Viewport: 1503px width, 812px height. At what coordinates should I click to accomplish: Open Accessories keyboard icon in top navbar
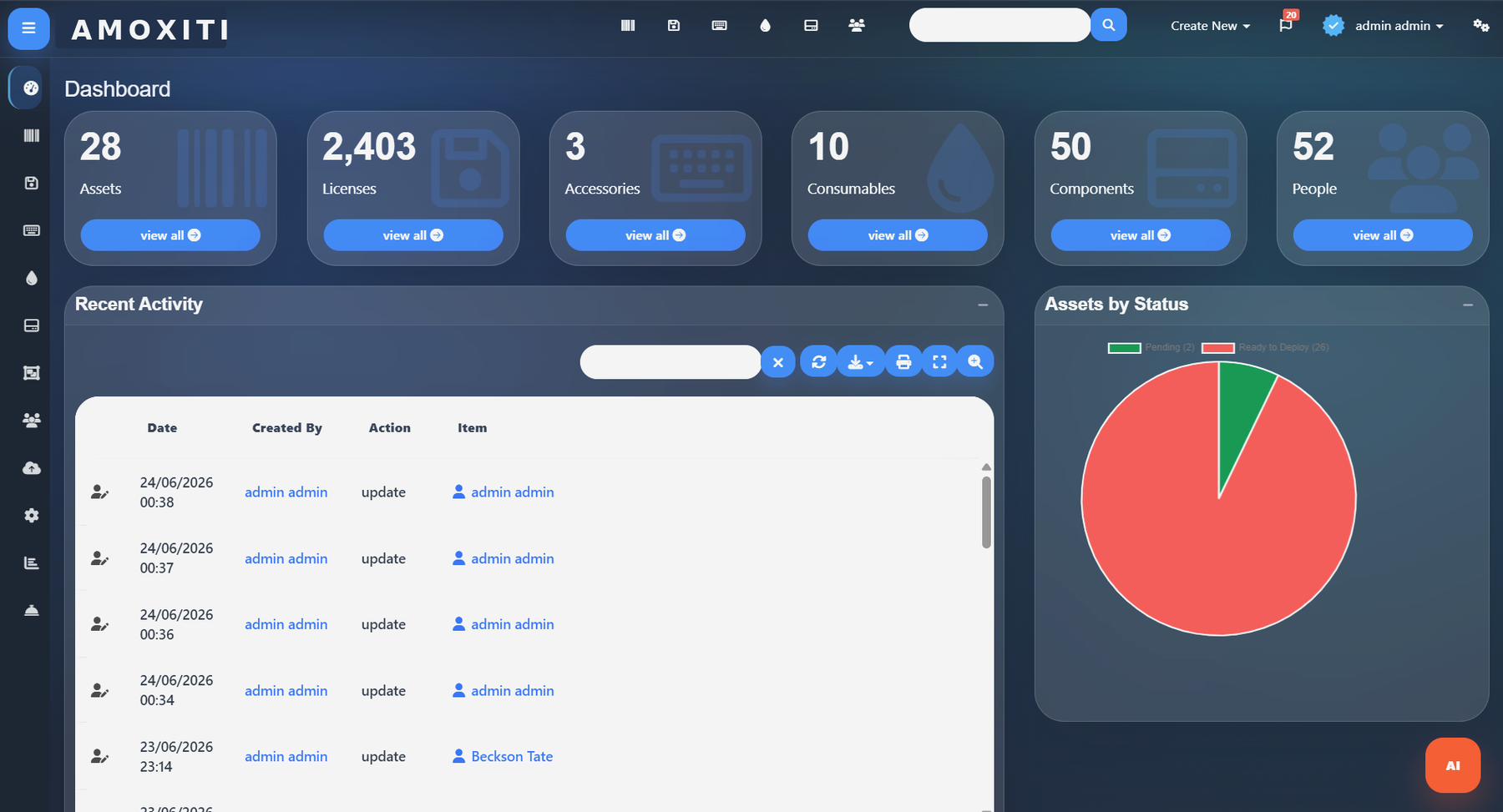[719, 26]
